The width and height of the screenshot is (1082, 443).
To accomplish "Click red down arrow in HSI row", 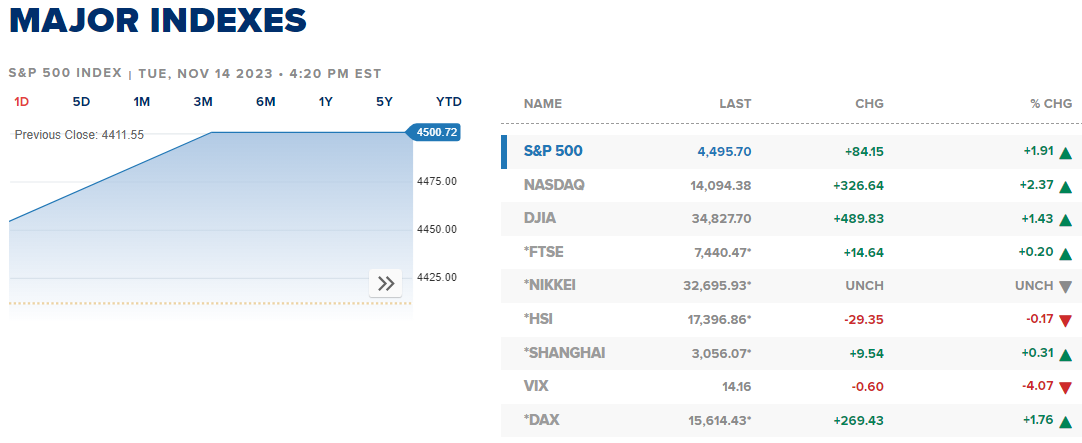I will coord(1065,320).
